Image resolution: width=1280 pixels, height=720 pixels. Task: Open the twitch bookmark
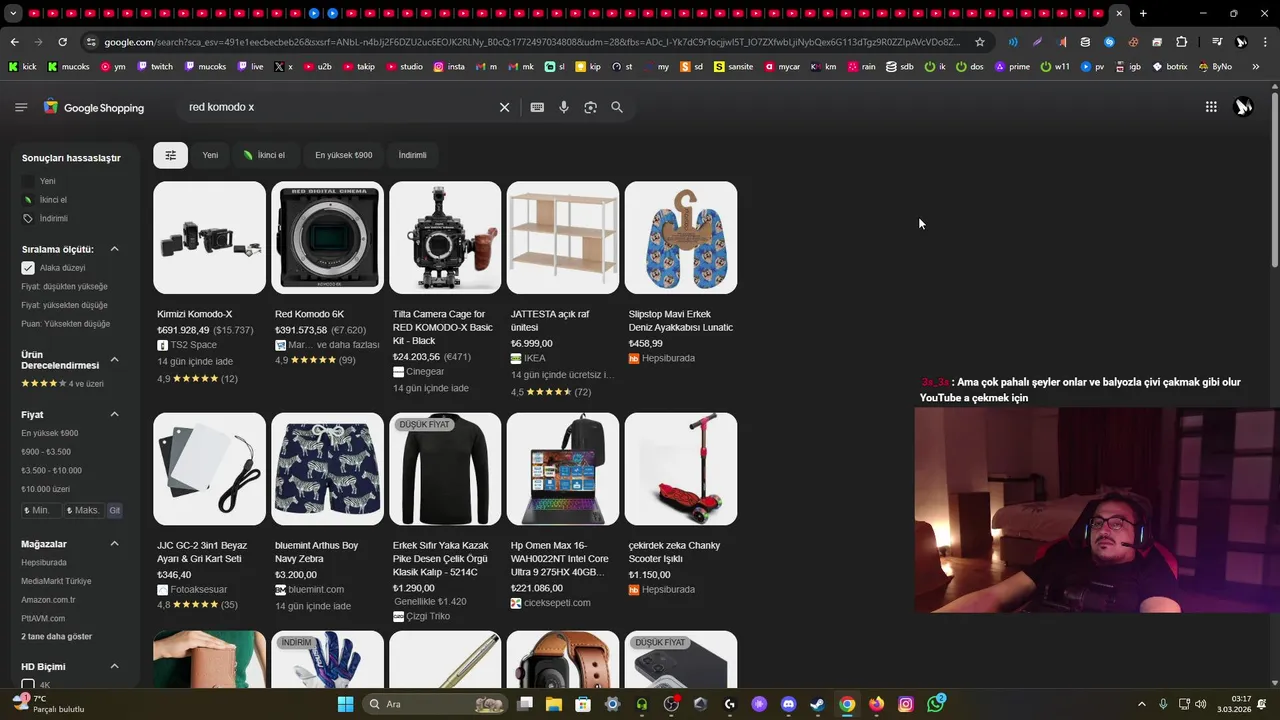(155, 66)
